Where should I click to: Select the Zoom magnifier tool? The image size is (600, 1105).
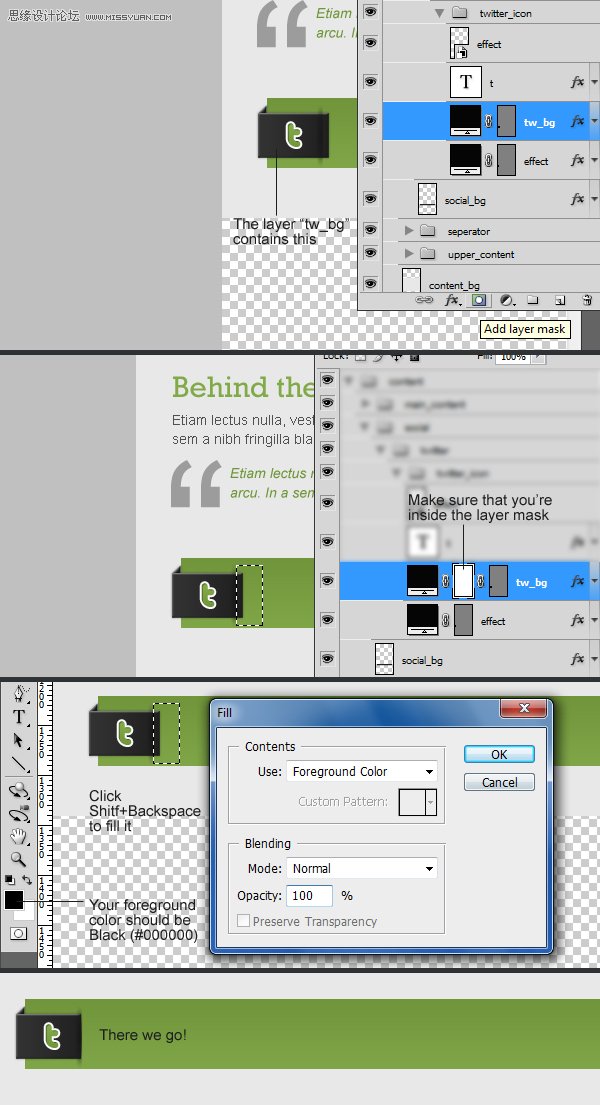point(19,859)
